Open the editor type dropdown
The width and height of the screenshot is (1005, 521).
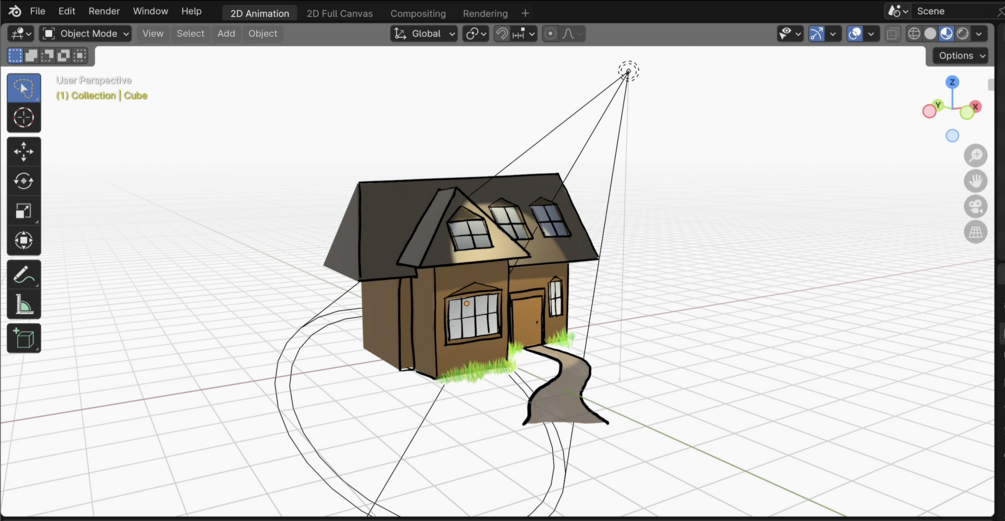[21, 33]
